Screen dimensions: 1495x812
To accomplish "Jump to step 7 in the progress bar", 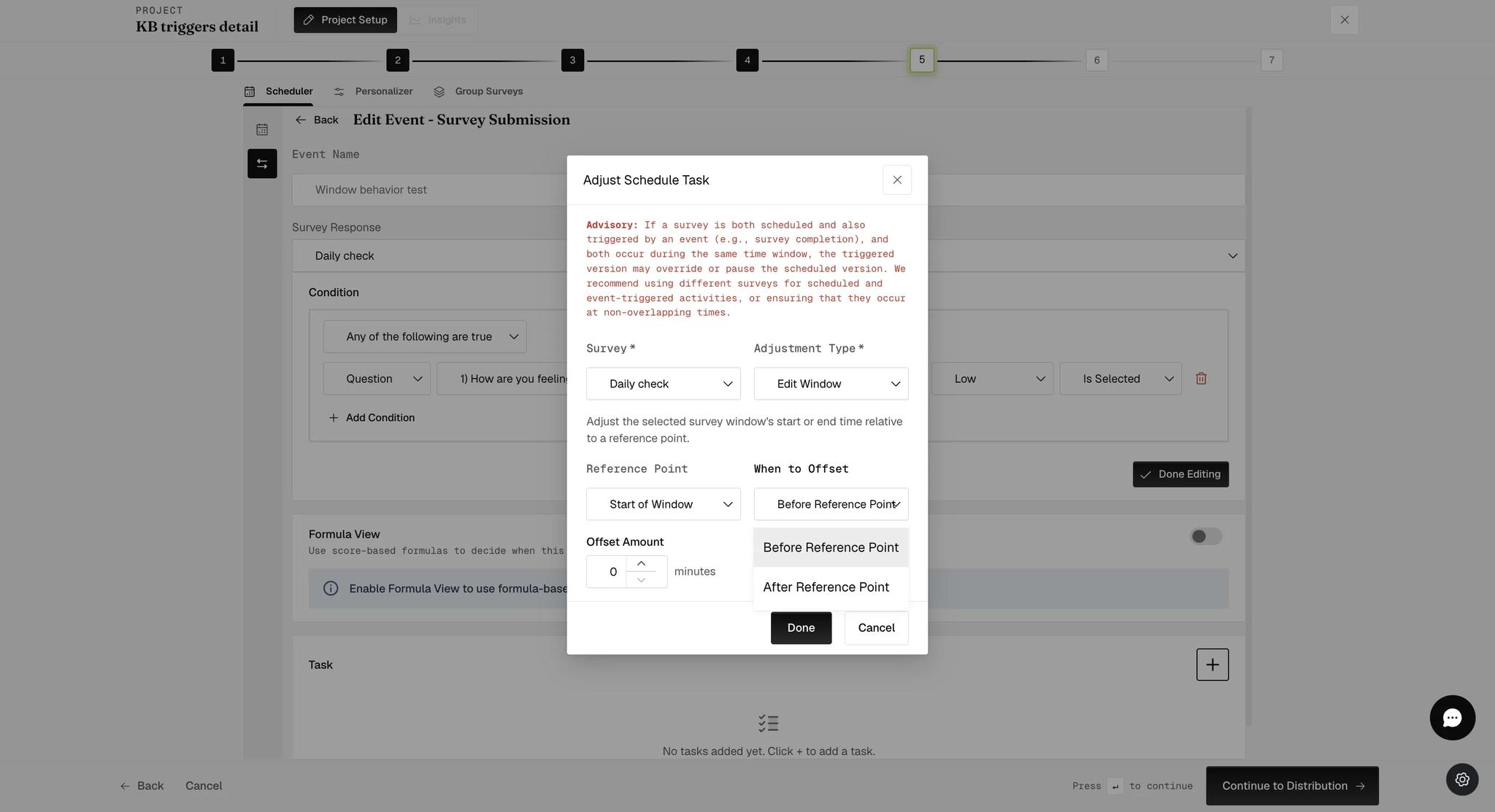I will pyautogui.click(x=1272, y=60).
